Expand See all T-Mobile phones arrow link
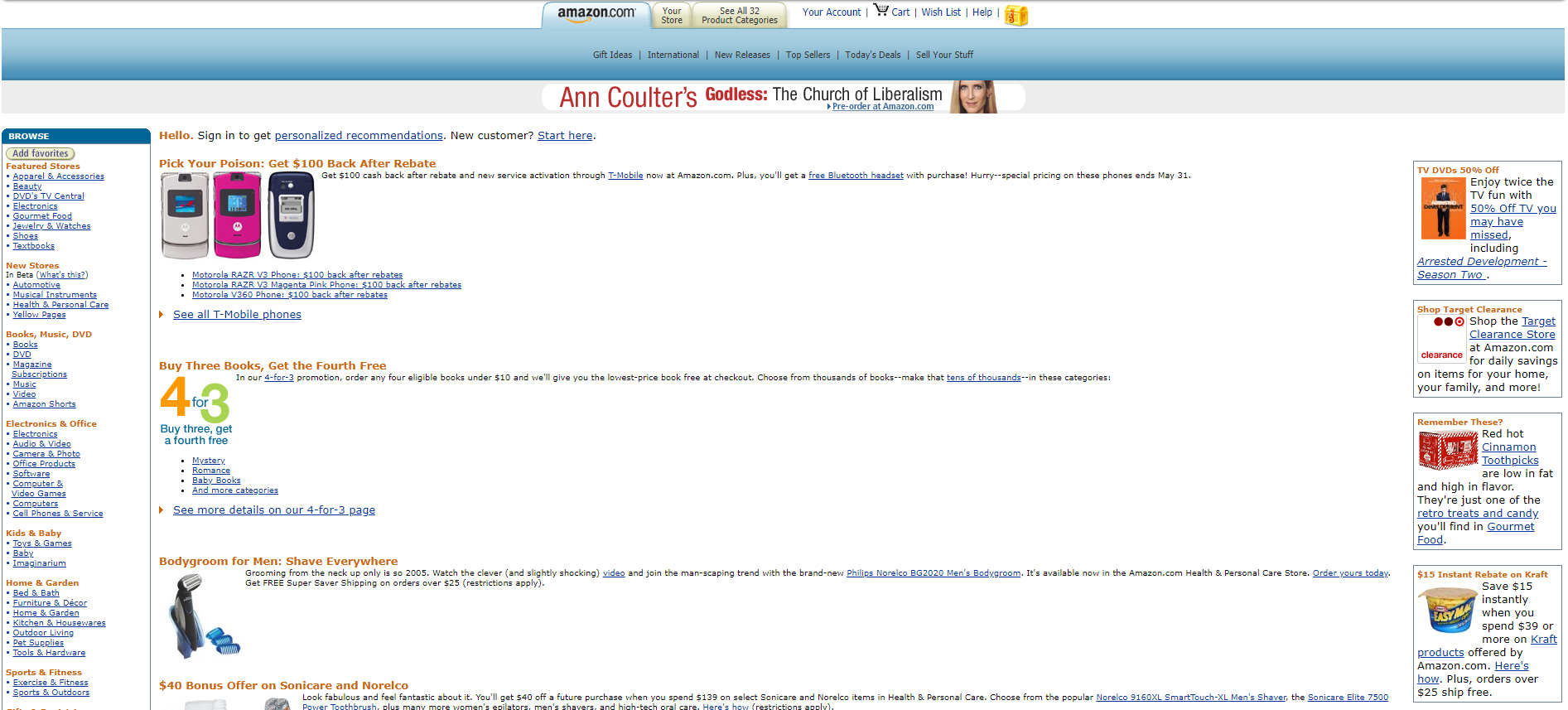 coord(237,315)
